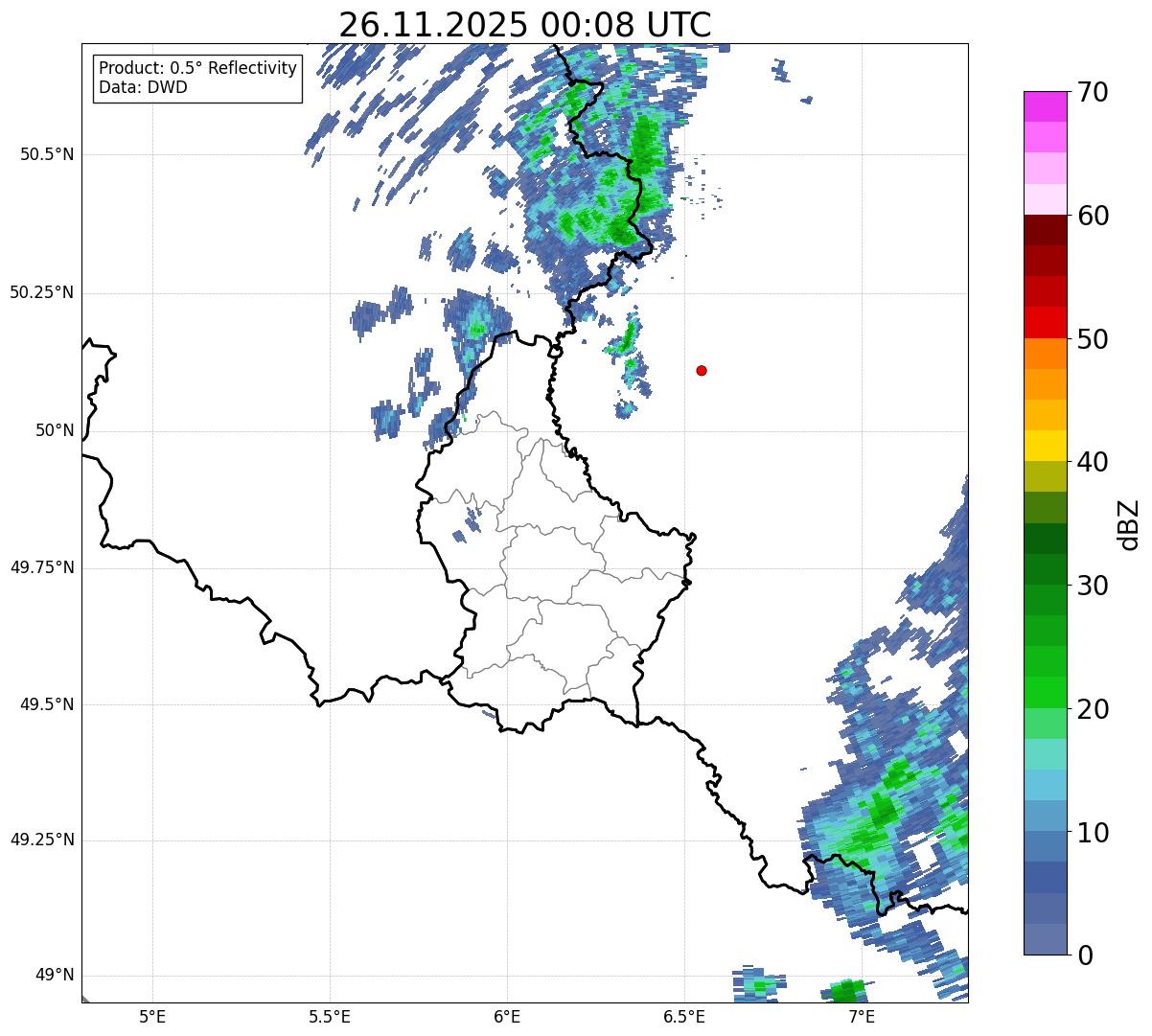Image resolution: width=1152 pixels, height=1036 pixels.
Task: Select the Product: 0.5° Reflectivity text
Action: (197, 69)
